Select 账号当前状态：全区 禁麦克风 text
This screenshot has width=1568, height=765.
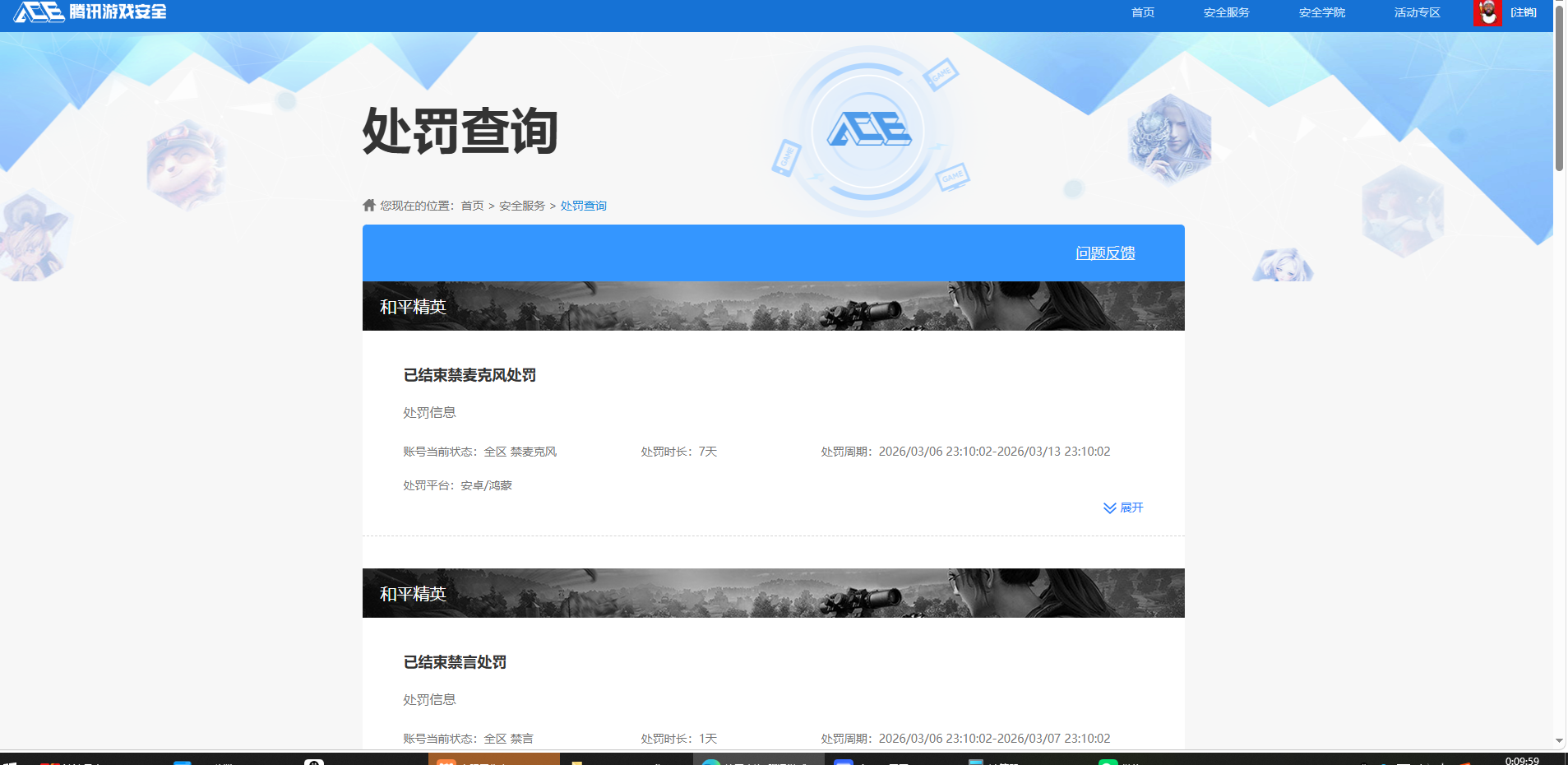coord(479,452)
